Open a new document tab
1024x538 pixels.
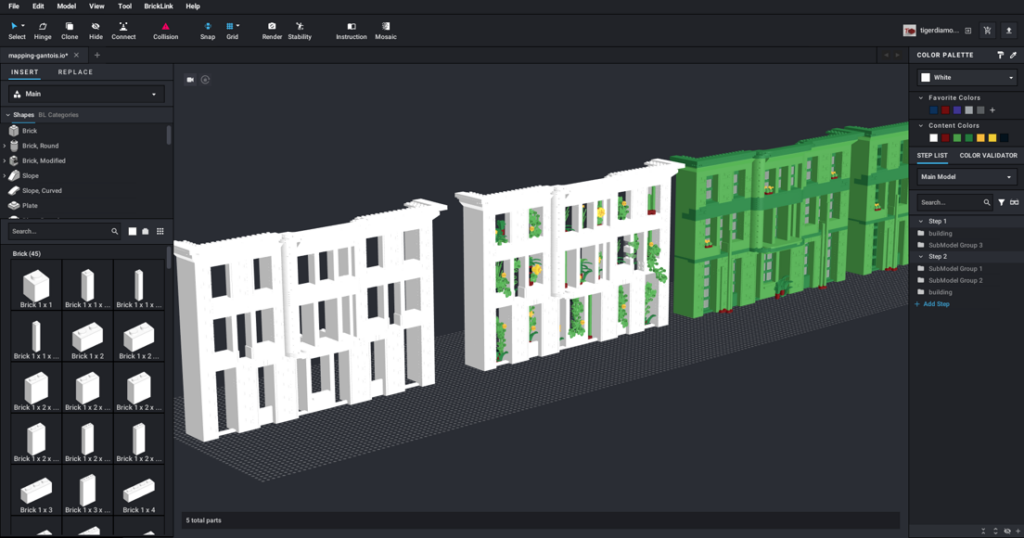point(97,55)
